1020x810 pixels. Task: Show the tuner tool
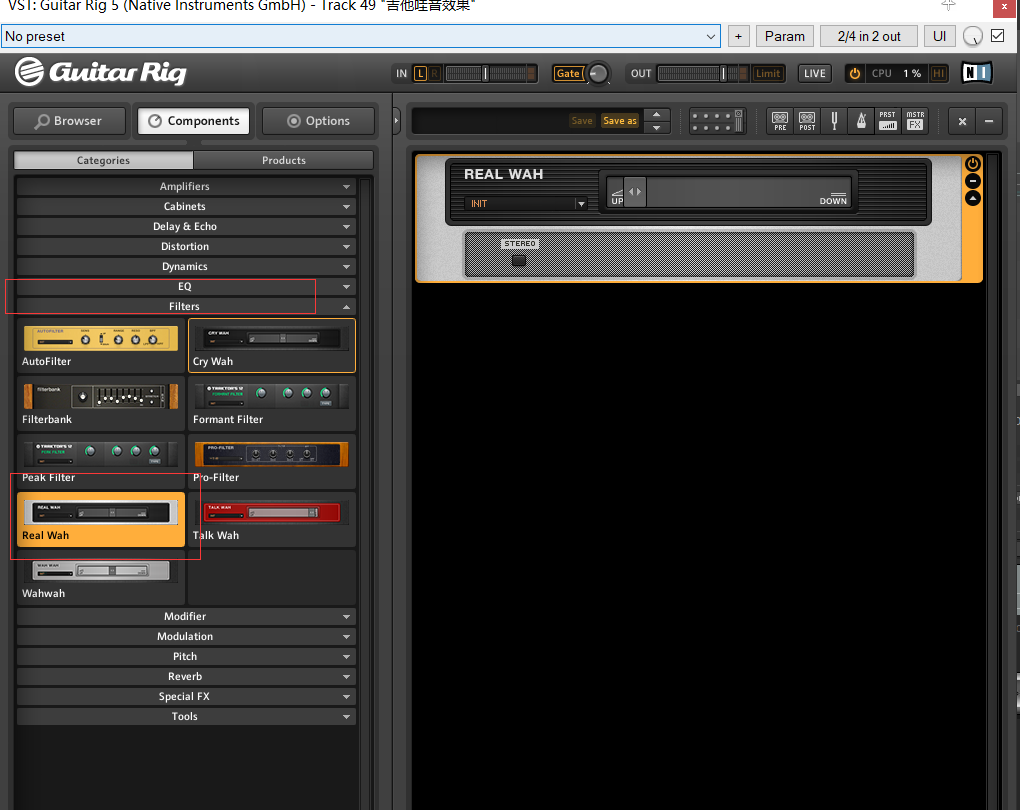[x=834, y=121]
